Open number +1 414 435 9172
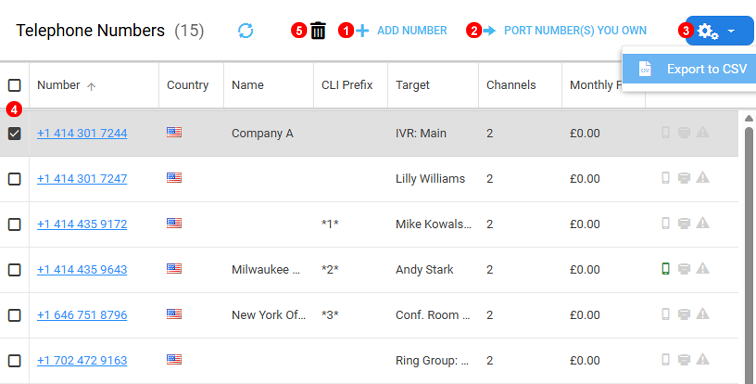The width and height of the screenshot is (756, 384). pos(82,224)
